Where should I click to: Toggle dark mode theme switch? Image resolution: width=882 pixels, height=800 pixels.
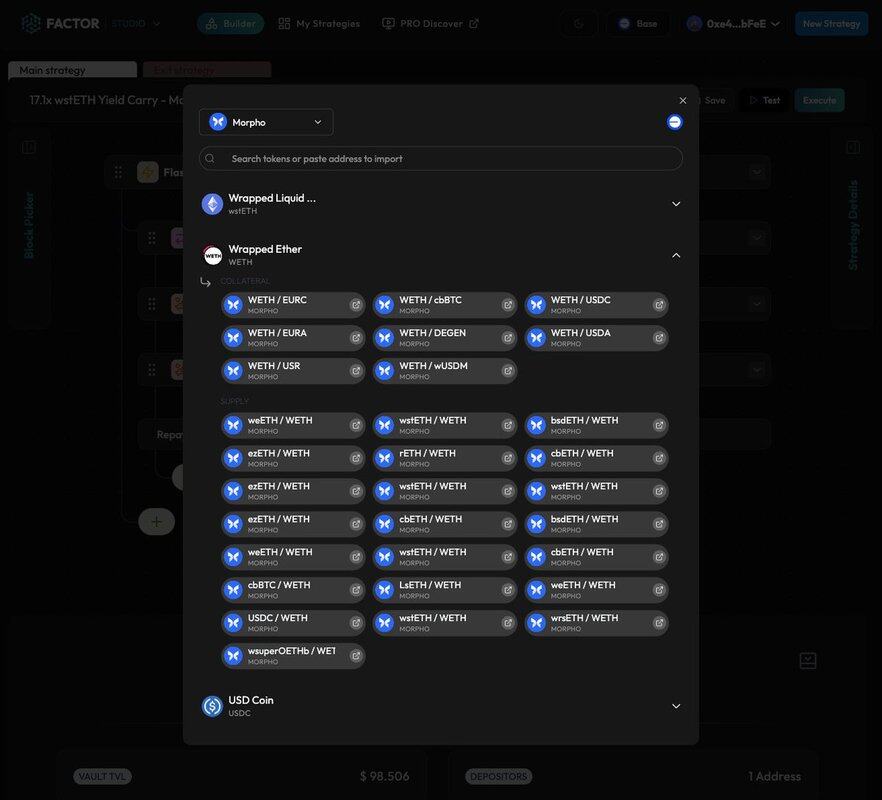580,24
